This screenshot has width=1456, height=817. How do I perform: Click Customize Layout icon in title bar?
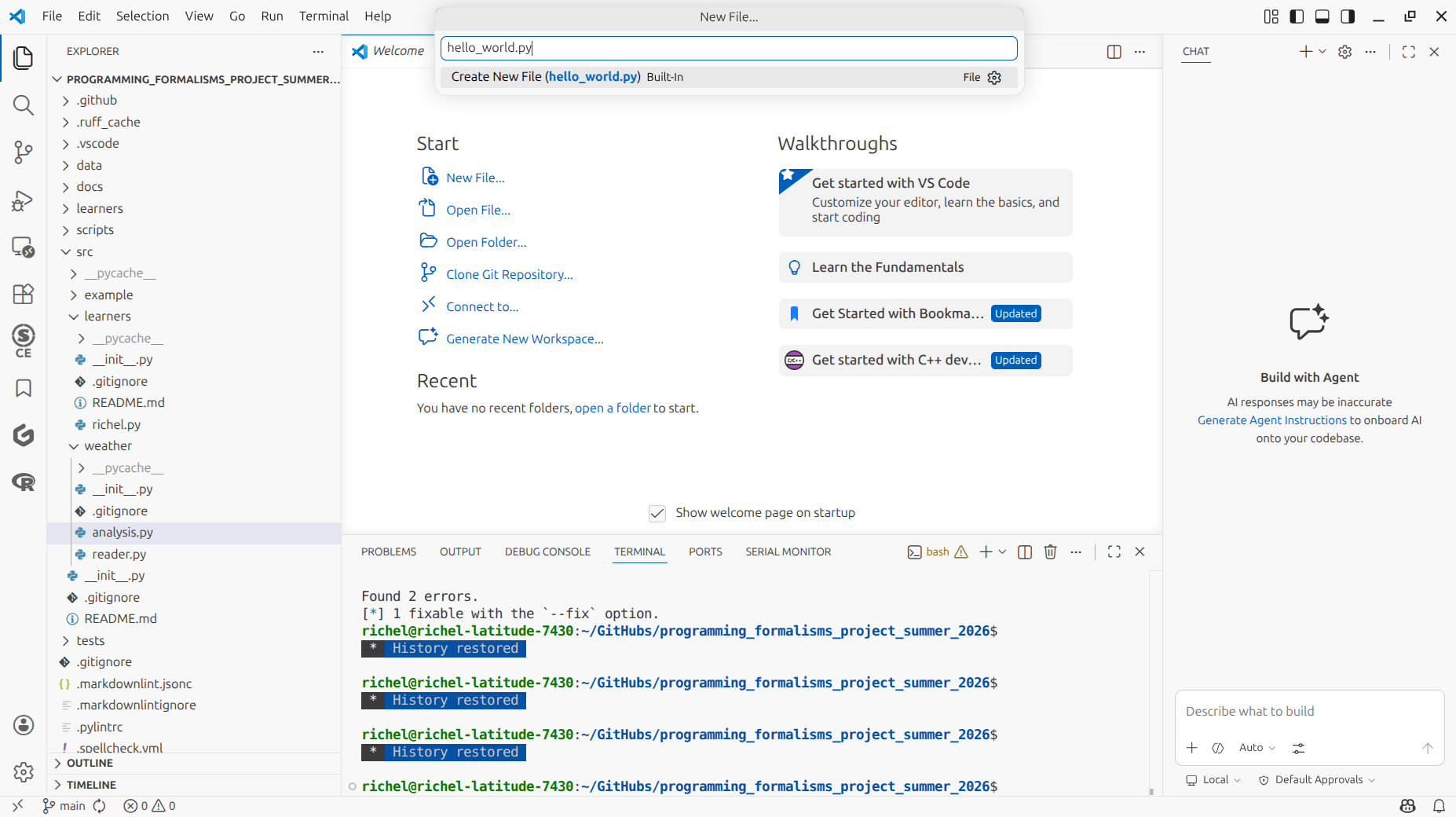1271,16
